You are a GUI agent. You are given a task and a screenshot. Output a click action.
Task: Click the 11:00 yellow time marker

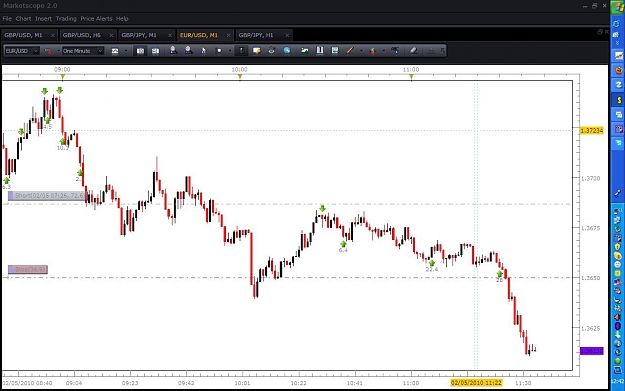click(411, 77)
